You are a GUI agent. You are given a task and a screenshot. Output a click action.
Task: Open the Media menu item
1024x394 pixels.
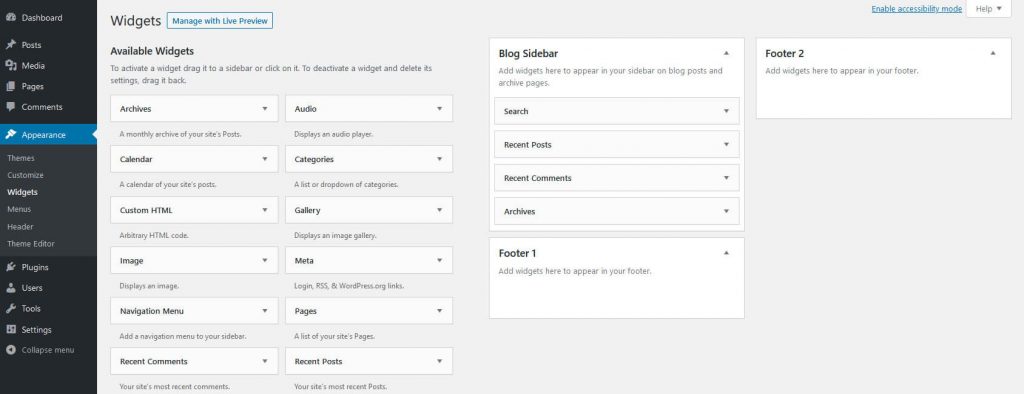(48, 65)
